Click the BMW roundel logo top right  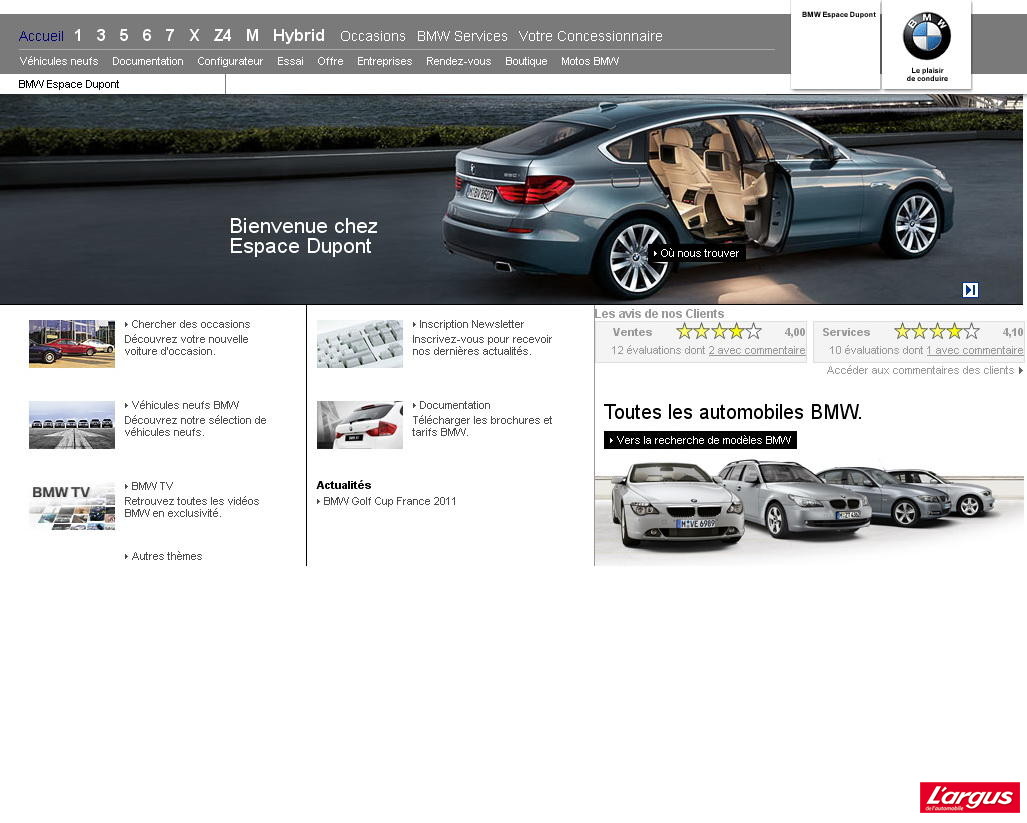pyautogui.click(x=926, y=33)
